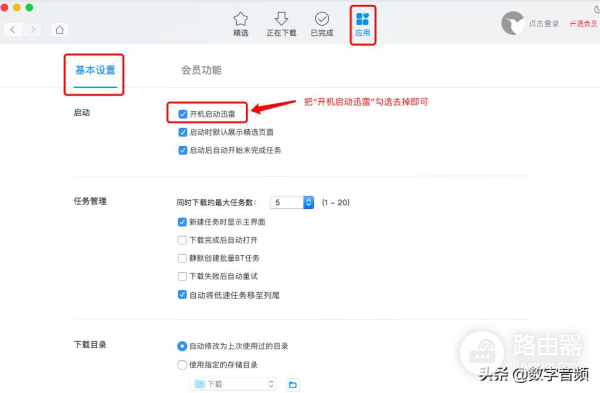Click the 开通会员 membership link
The width and height of the screenshot is (600, 393).
583,24
